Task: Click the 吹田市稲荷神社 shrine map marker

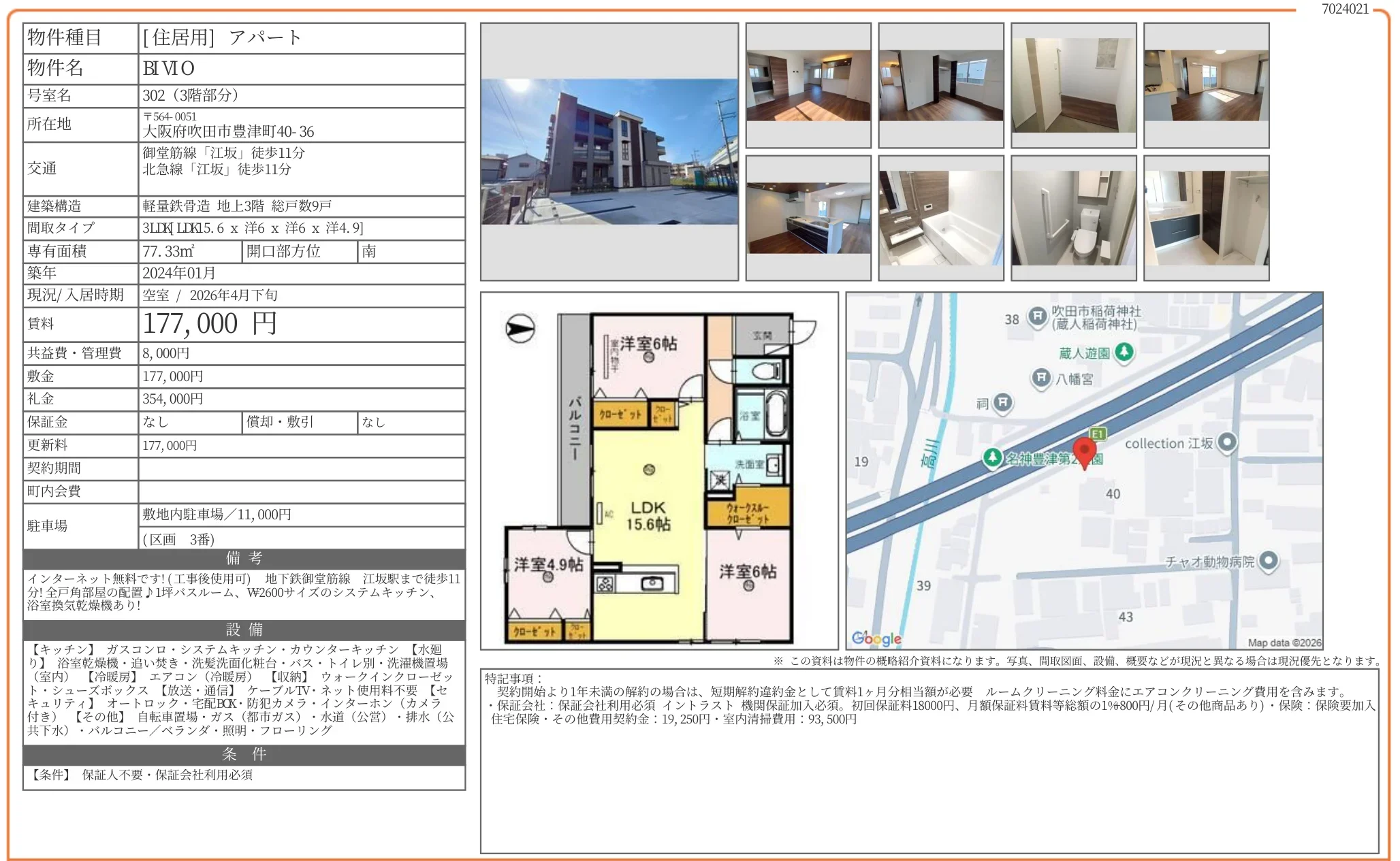Action: pyautogui.click(x=1037, y=316)
